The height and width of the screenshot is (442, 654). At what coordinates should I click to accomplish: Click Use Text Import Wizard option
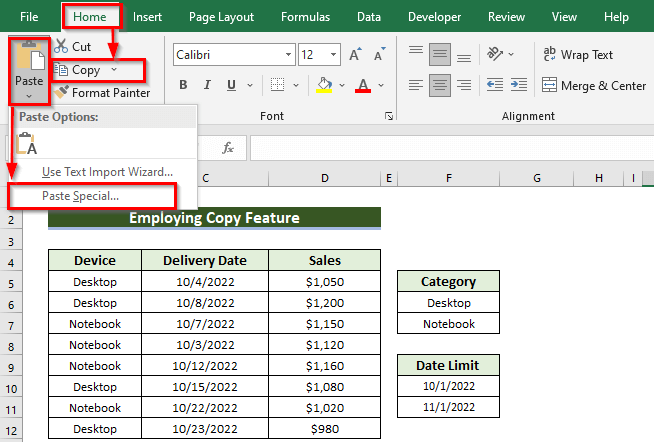pyautogui.click(x=107, y=172)
